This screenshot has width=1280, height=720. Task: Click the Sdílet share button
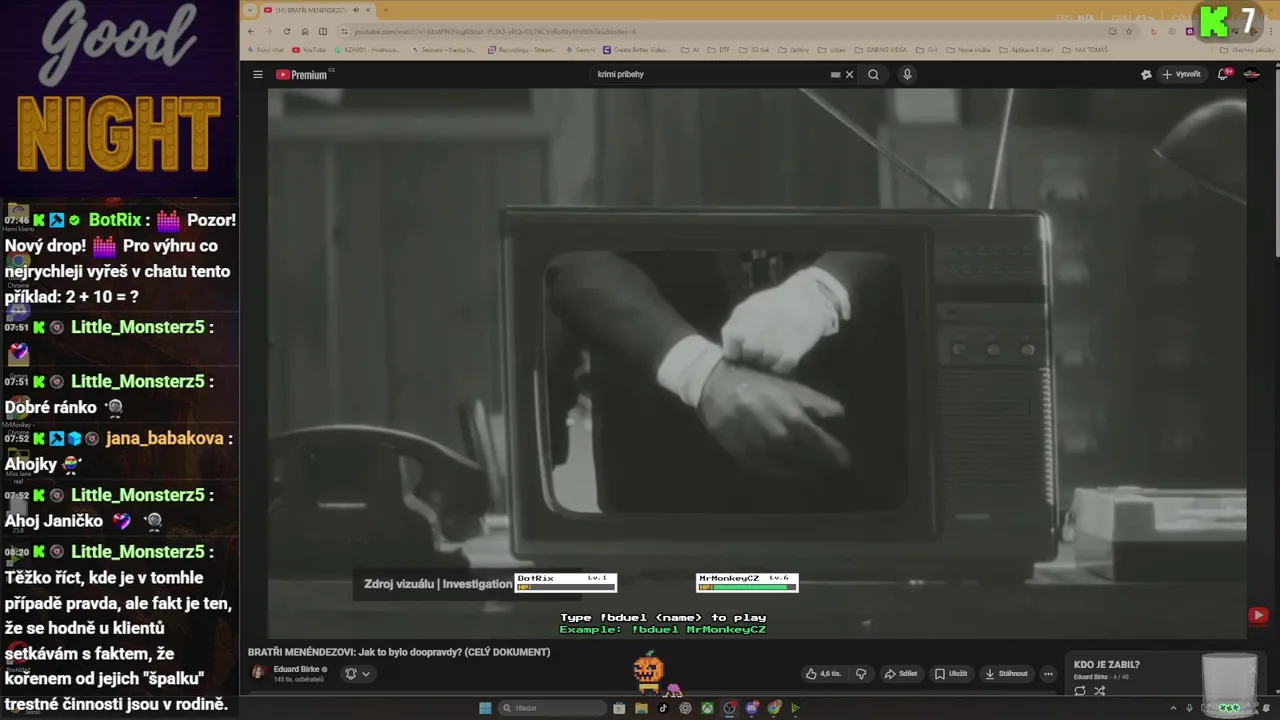click(901, 673)
